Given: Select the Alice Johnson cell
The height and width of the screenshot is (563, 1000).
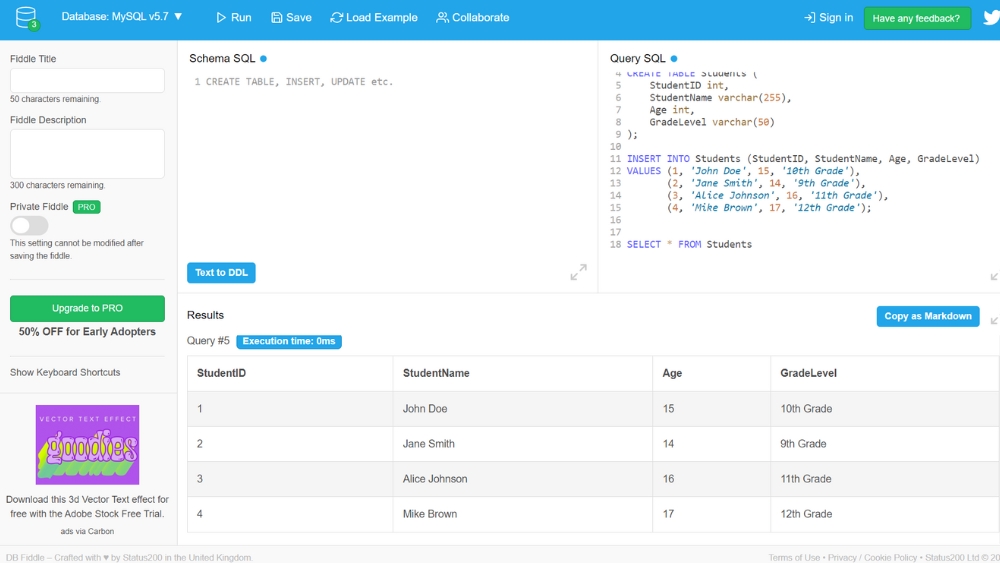Looking at the screenshot, I should click(522, 479).
